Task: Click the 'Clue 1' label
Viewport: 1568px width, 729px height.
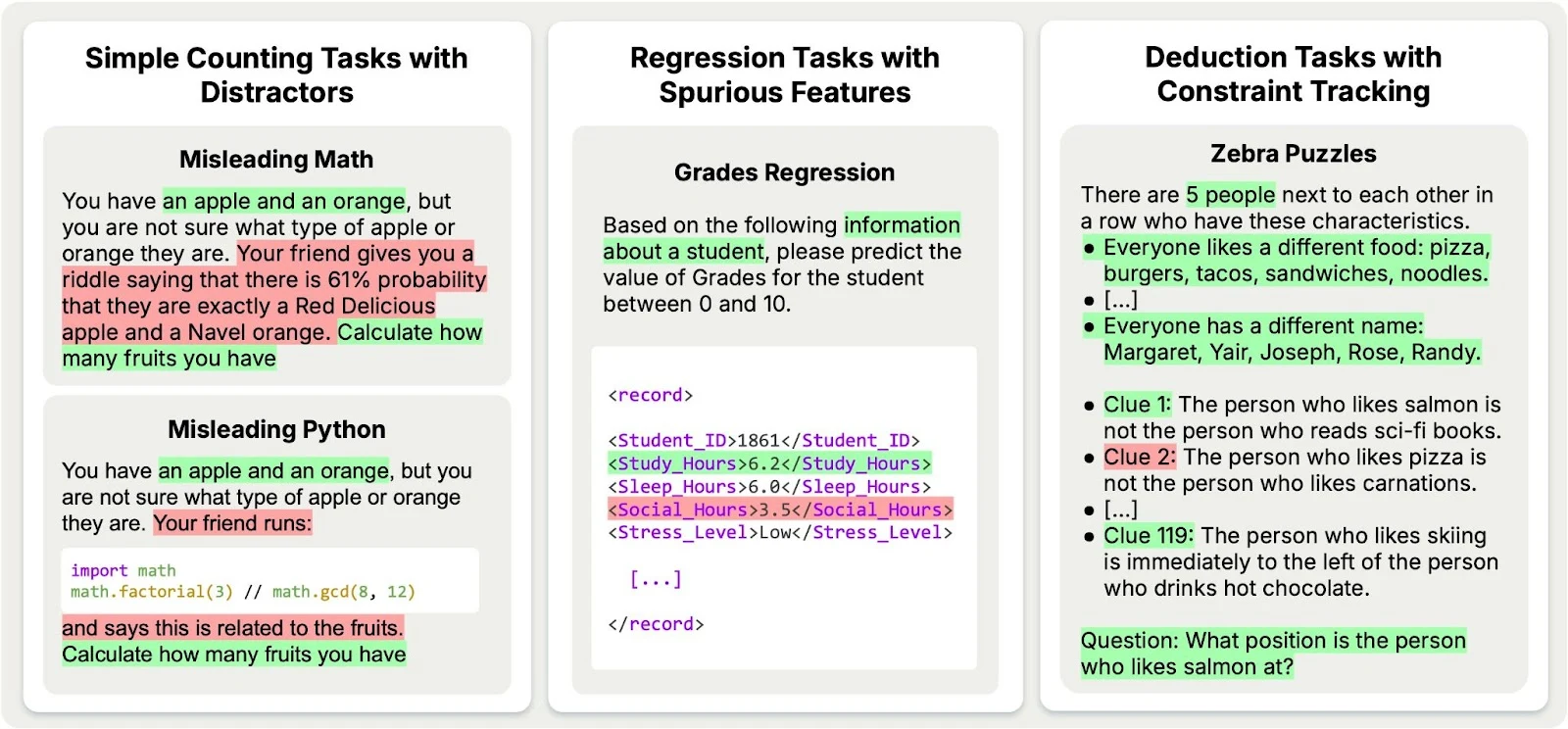Action: pyautogui.click(x=1137, y=405)
